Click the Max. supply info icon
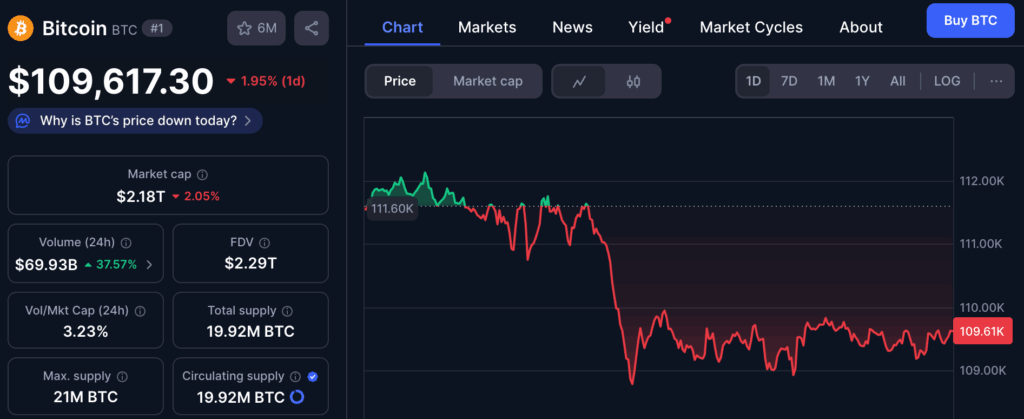 pyautogui.click(x=122, y=377)
